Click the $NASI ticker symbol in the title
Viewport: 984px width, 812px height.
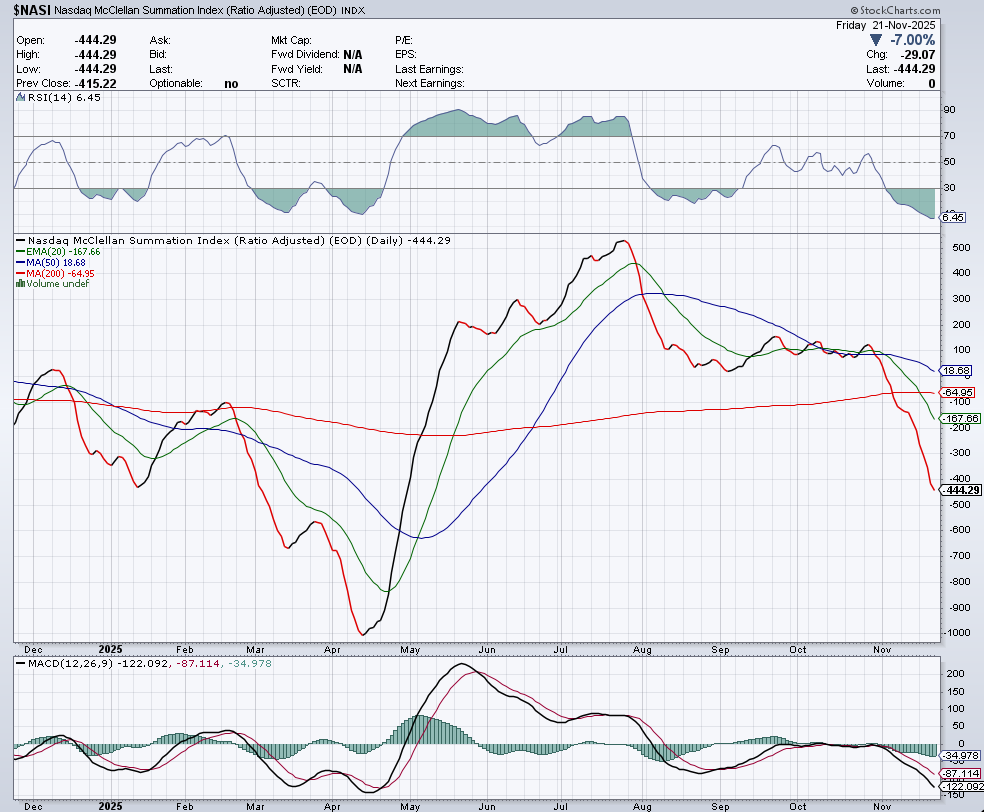coord(32,10)
